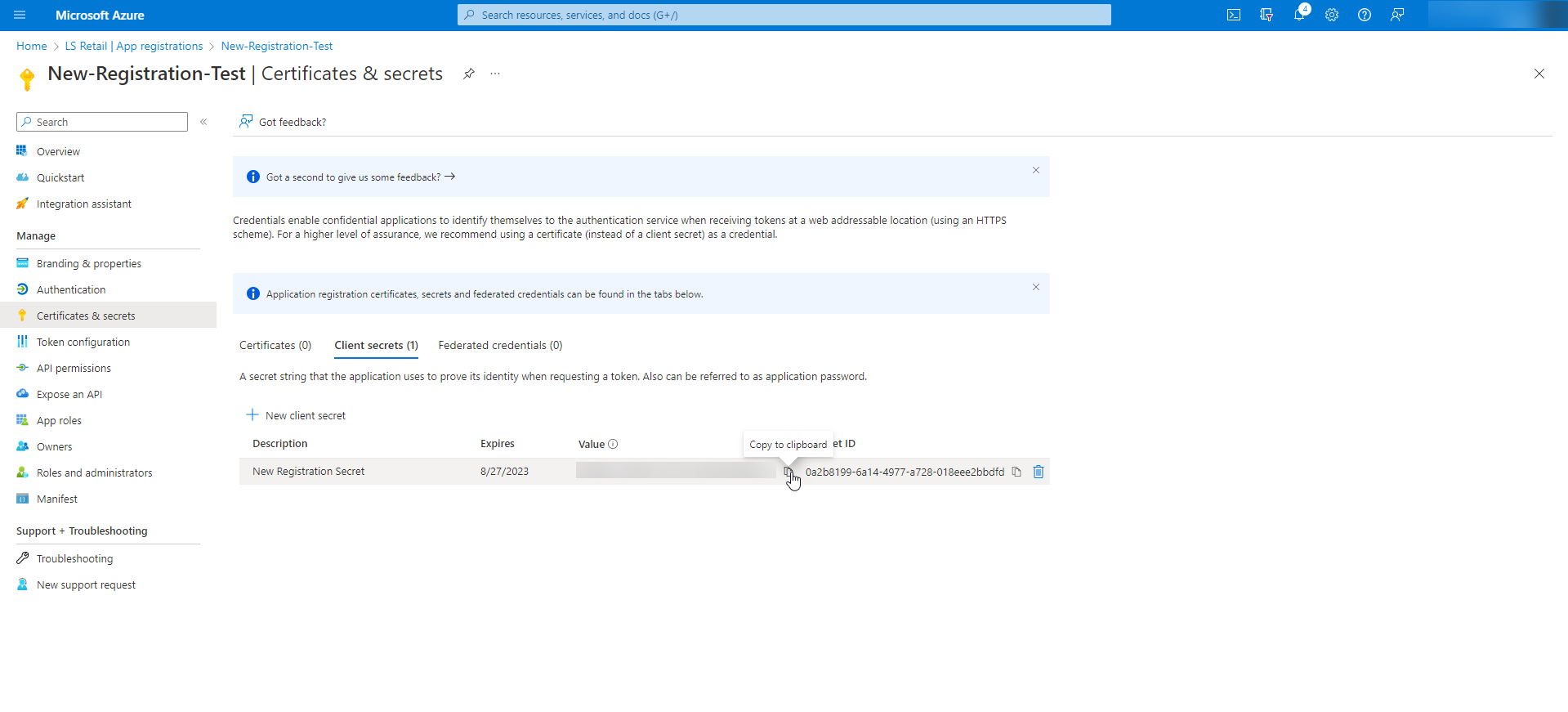Dismiss the feedback info banner

tap(1035, 170)
